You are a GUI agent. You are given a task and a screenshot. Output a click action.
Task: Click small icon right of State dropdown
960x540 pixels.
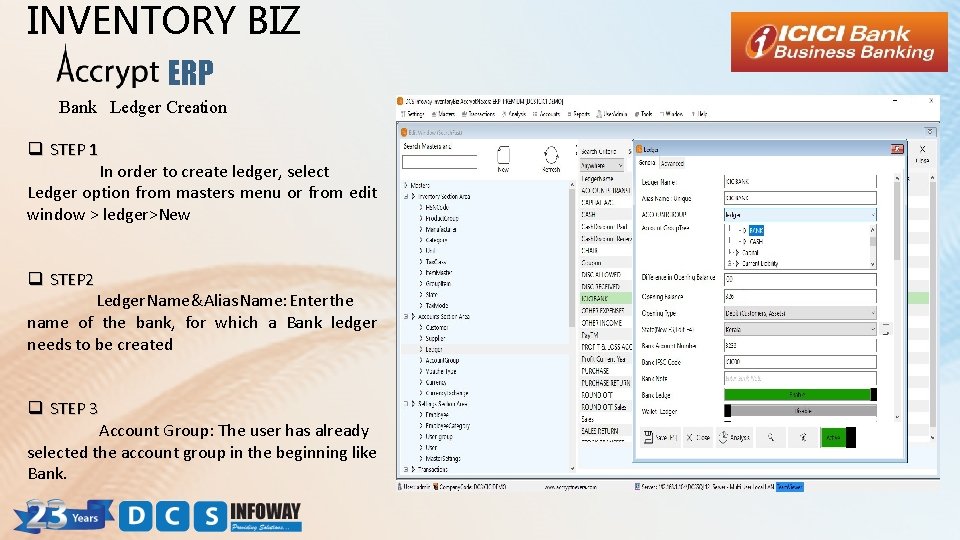(x=885, y=329)
